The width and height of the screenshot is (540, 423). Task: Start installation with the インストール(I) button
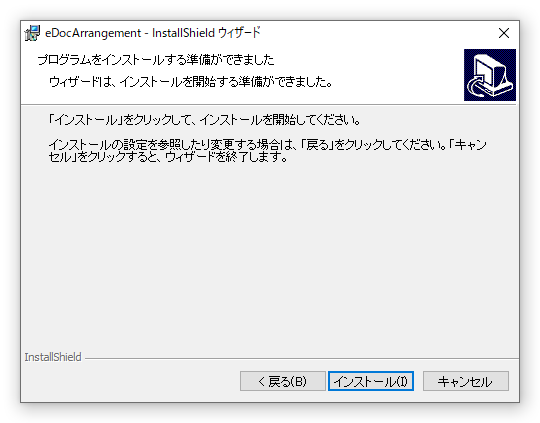tap(371, 381)
